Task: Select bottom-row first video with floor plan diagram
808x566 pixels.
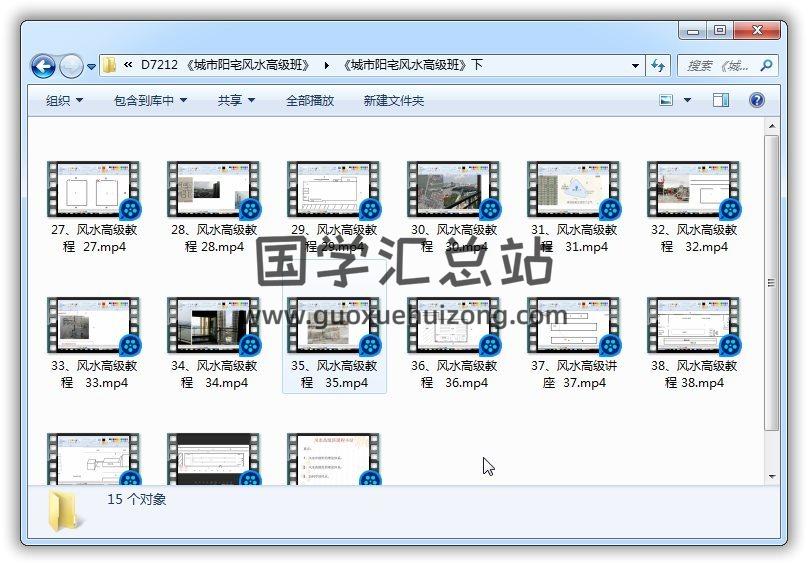Action: pyautogui.click(x=94, y=459)
